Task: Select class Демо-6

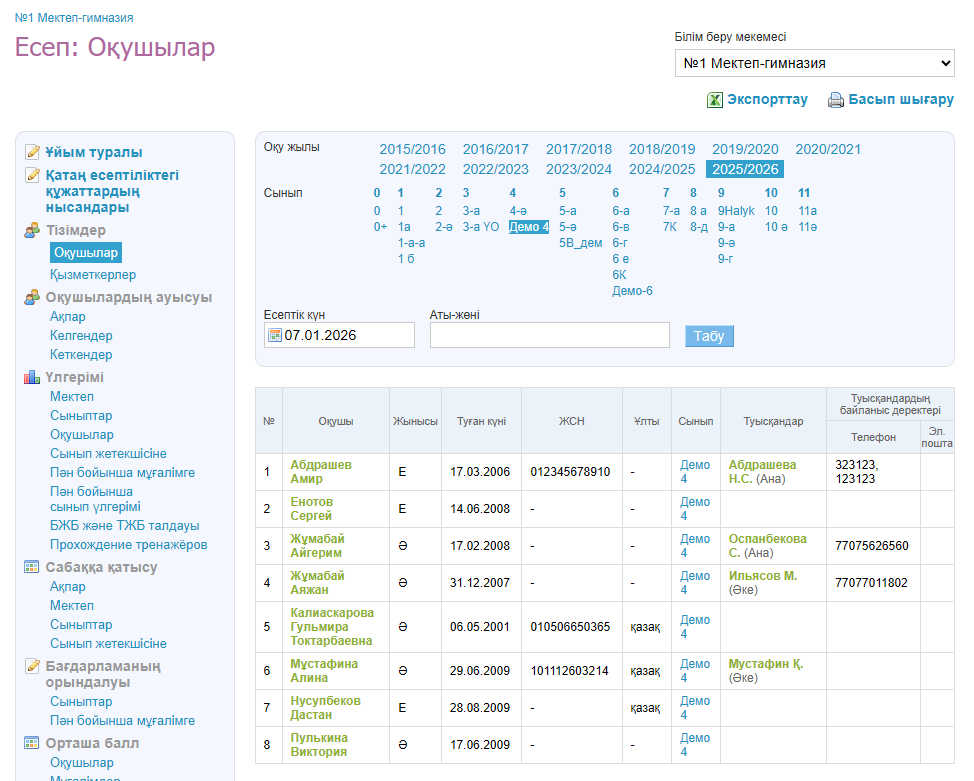Action: (x=632, y=291)
